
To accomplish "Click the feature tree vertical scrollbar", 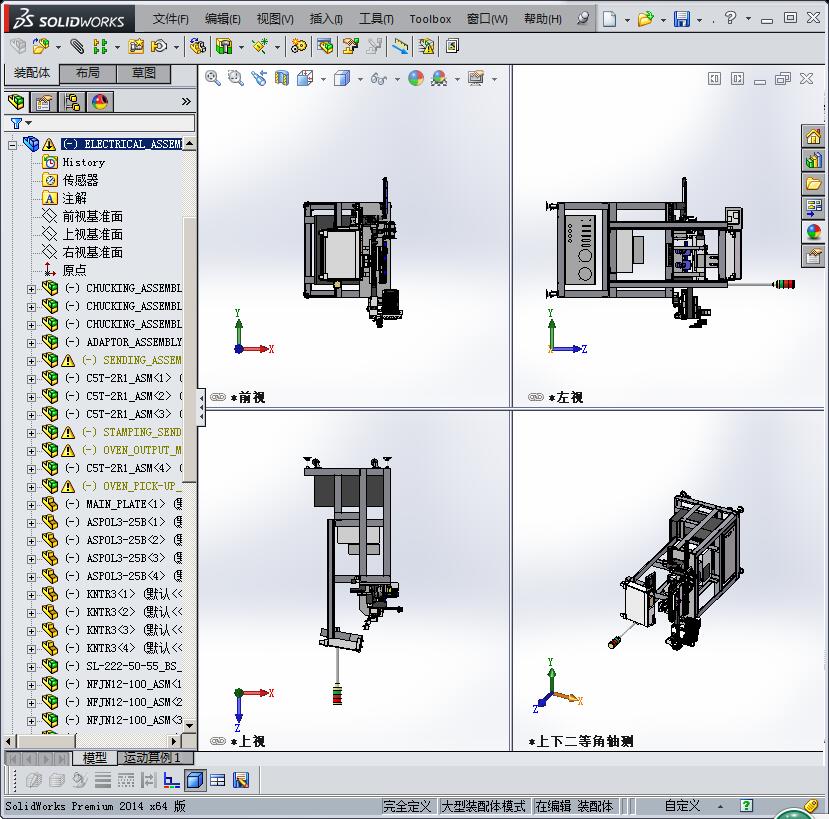I will pos(190,349).
